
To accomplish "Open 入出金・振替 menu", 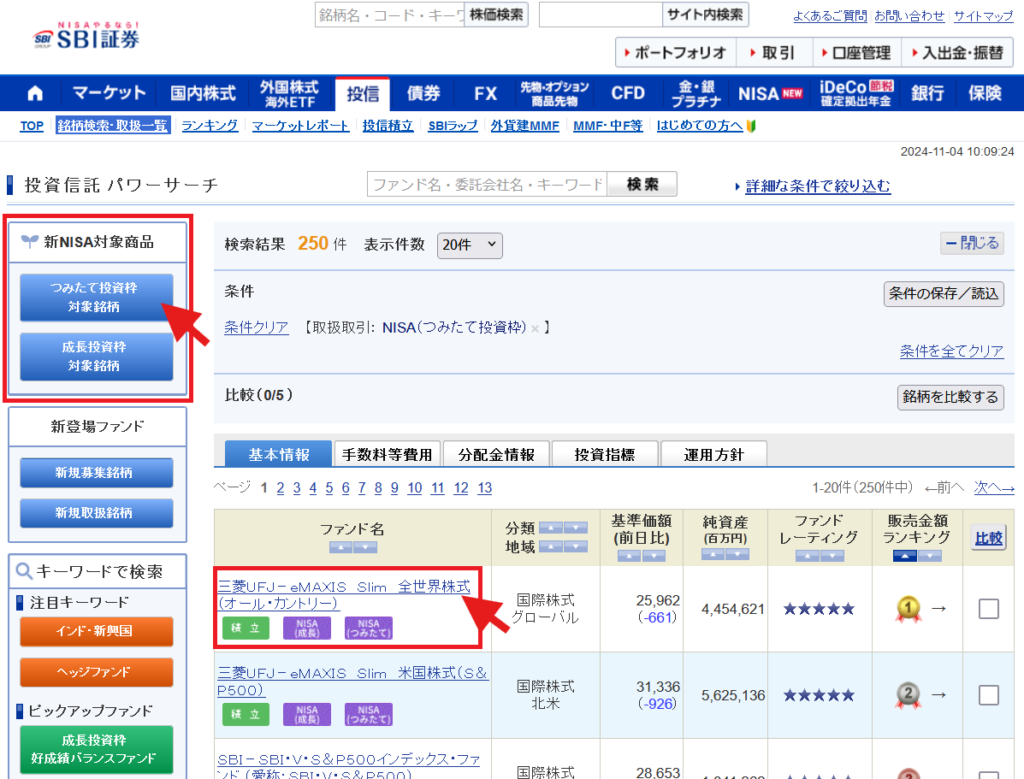I will [957, 53].
